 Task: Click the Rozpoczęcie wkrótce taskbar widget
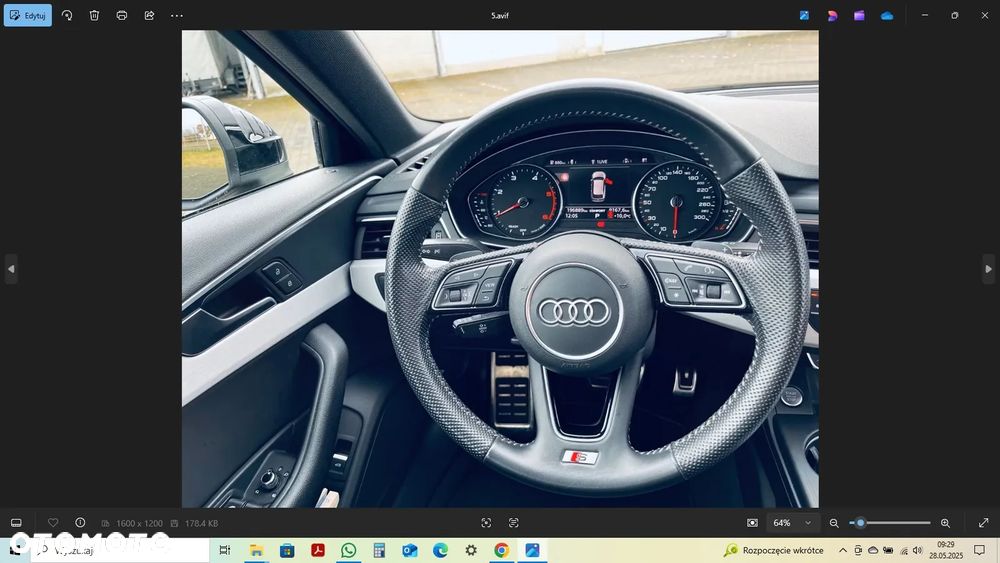[774, 550]
